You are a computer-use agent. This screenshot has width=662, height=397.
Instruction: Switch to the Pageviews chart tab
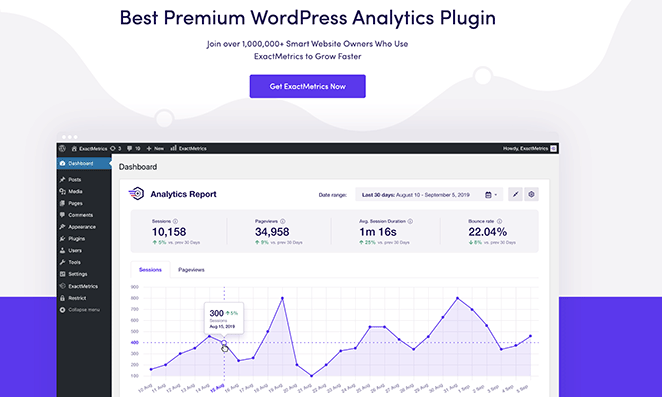(191, 269)
